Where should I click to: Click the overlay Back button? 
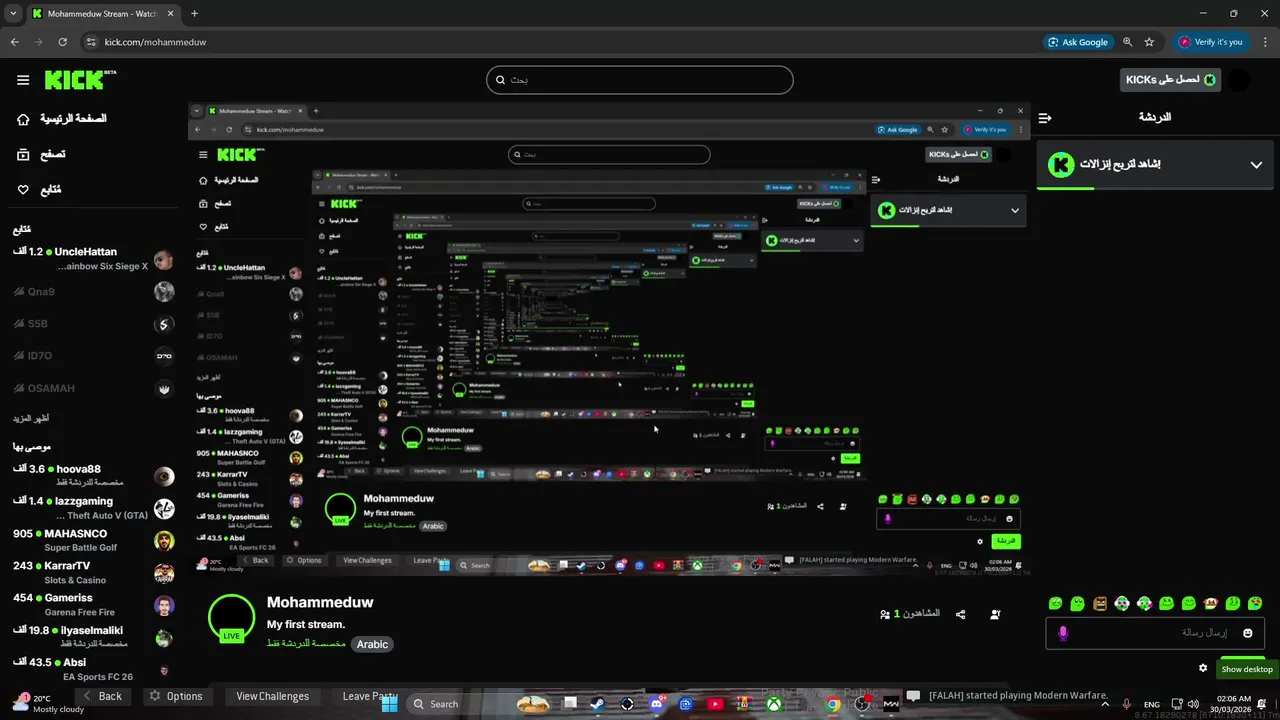pyautogui.click(x=102, y=696)
